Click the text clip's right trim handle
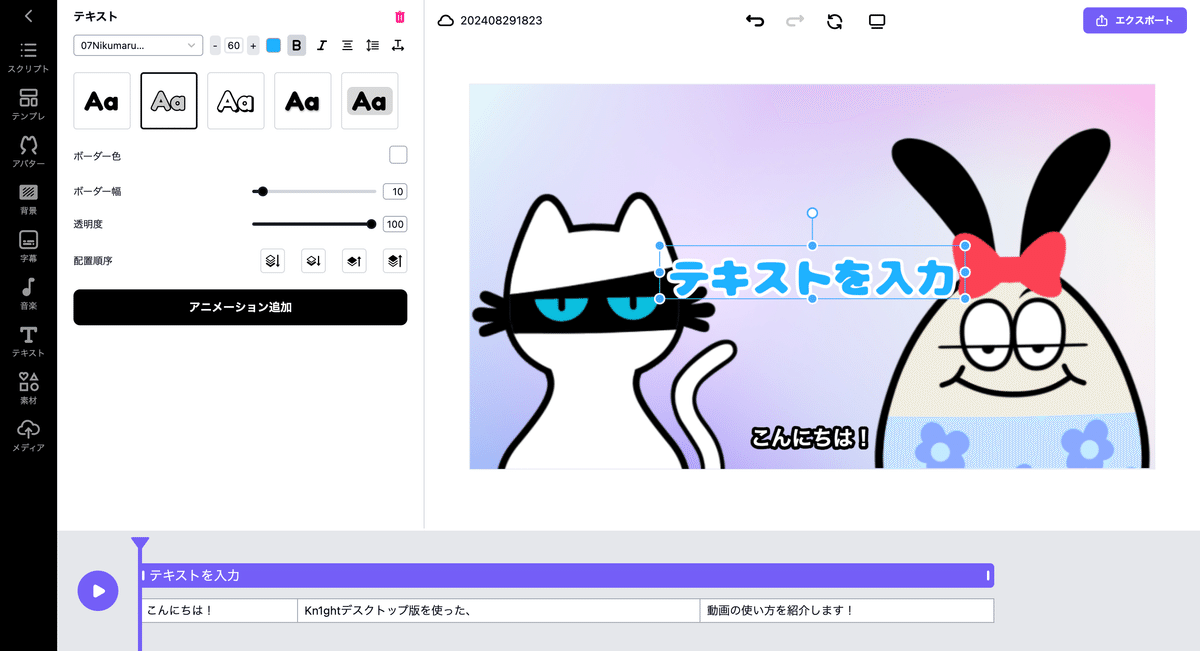Image resolution: width=1200 pixels, height=651 pixels. tap(988, 576)
